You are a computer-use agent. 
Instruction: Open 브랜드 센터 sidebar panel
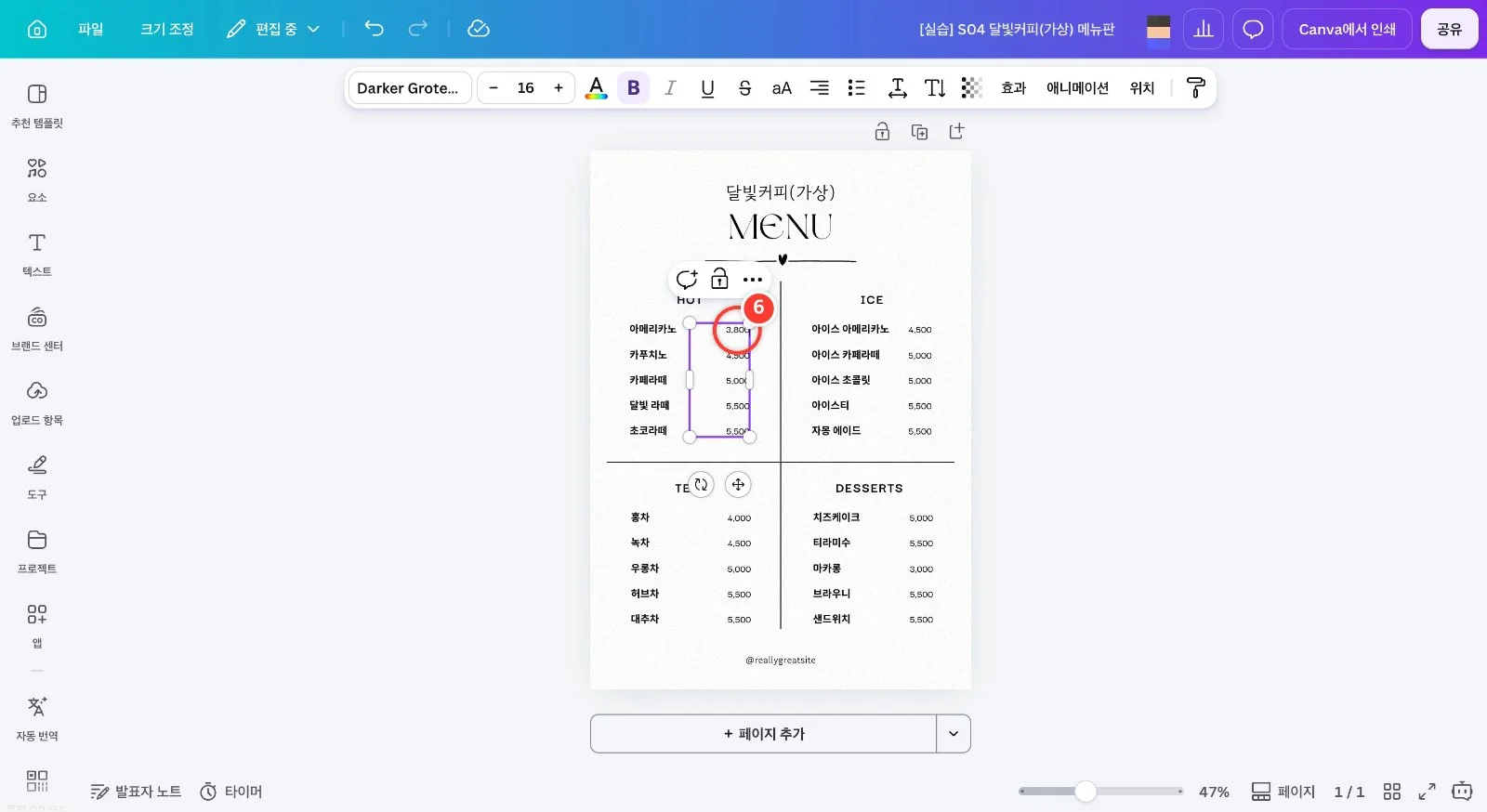[x=37, y=329]
